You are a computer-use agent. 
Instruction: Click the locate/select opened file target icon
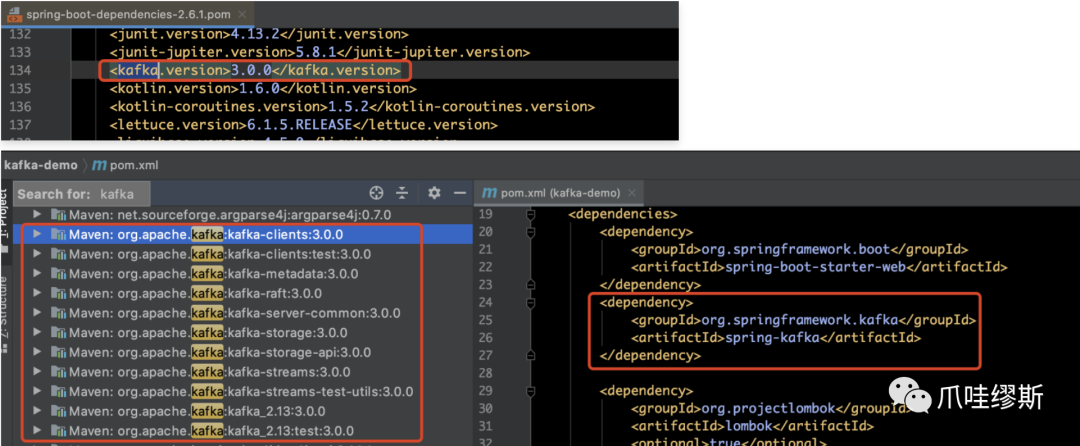(376, 193)
